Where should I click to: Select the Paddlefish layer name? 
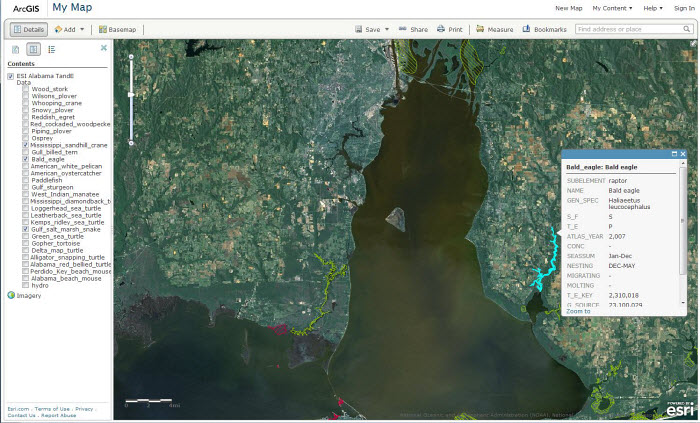coord(46,180)
